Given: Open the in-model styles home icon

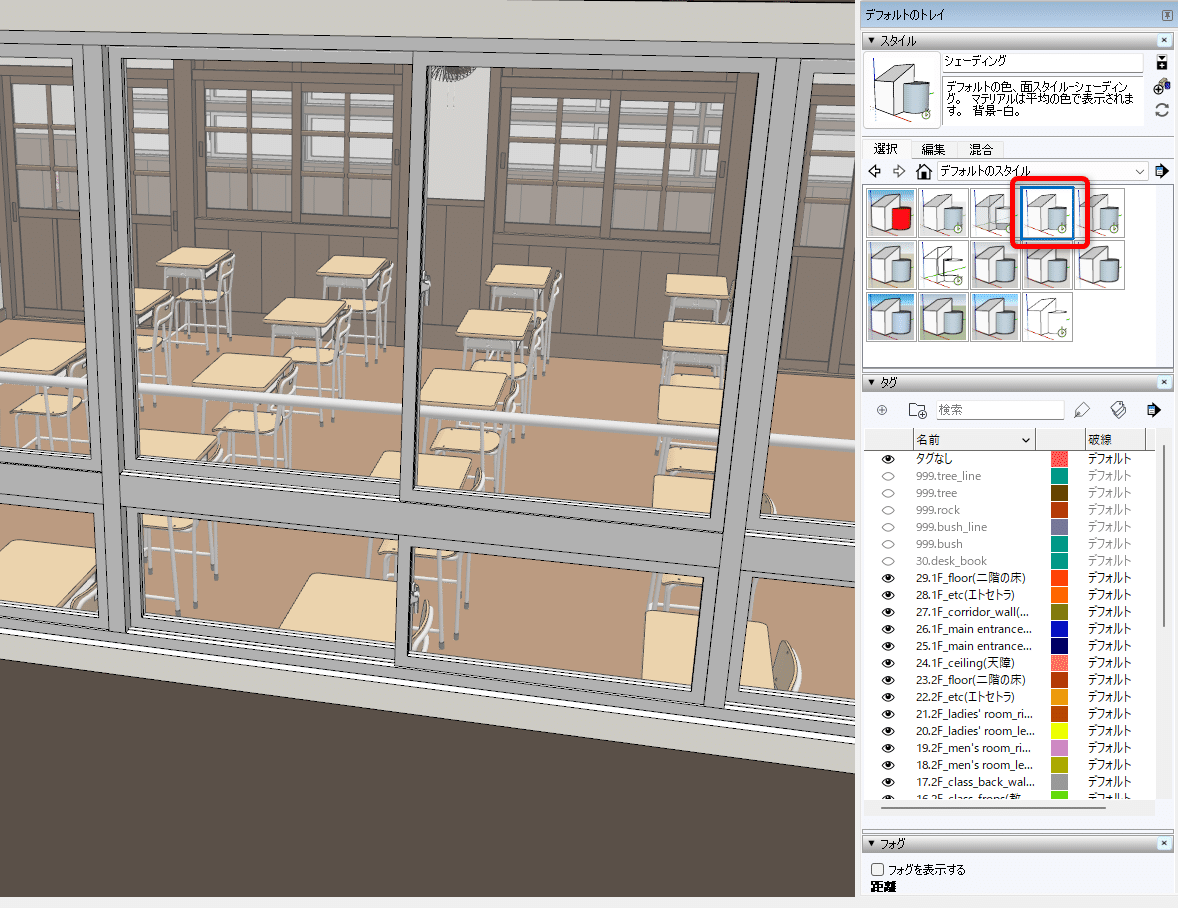Looking at the screenshot, I should click(x=924, y=171).
